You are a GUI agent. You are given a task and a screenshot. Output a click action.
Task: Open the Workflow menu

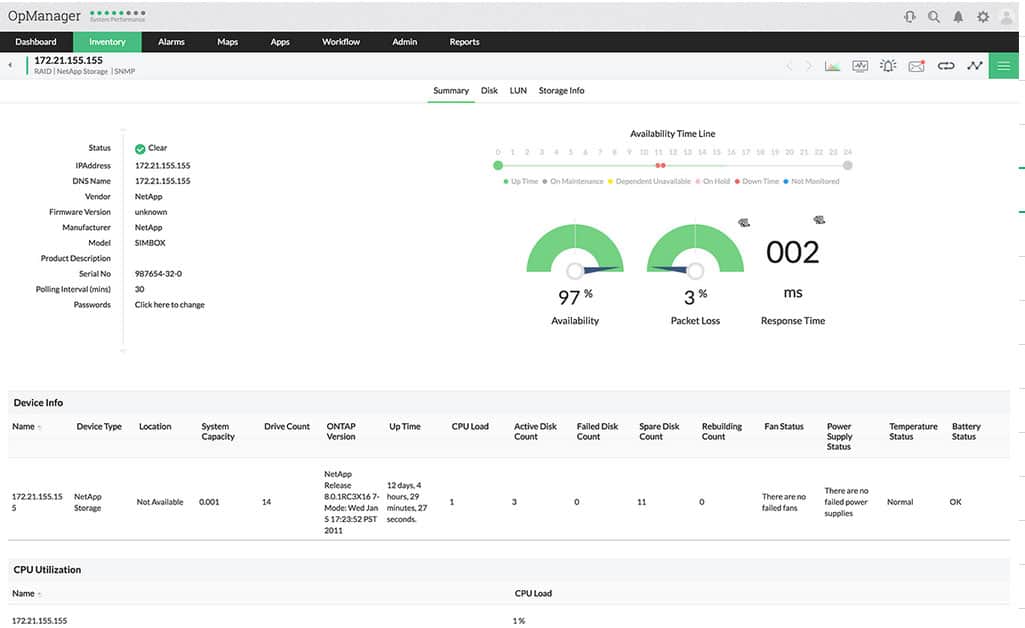pyautogui.click(x=341, y=42)
